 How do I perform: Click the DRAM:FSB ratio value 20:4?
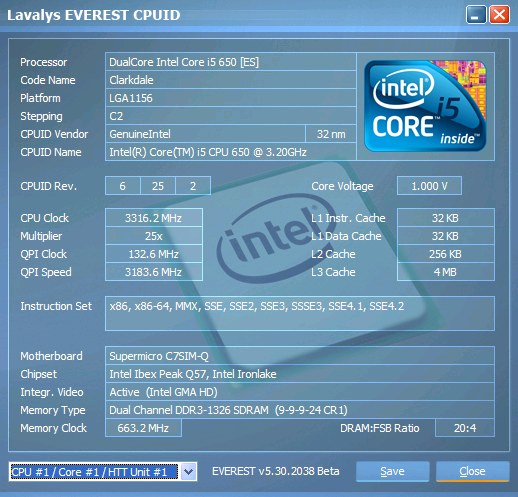[465, 428]
